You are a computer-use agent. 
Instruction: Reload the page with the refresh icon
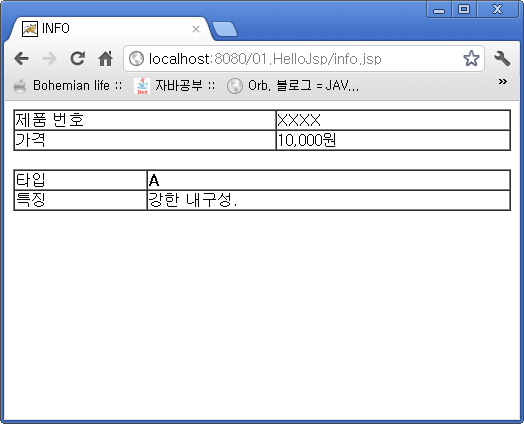(x=78, y=59)
